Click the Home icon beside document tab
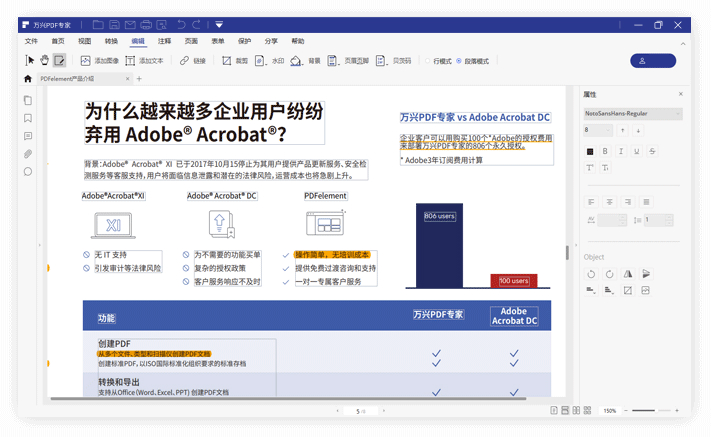 click(x=28, y=79)
